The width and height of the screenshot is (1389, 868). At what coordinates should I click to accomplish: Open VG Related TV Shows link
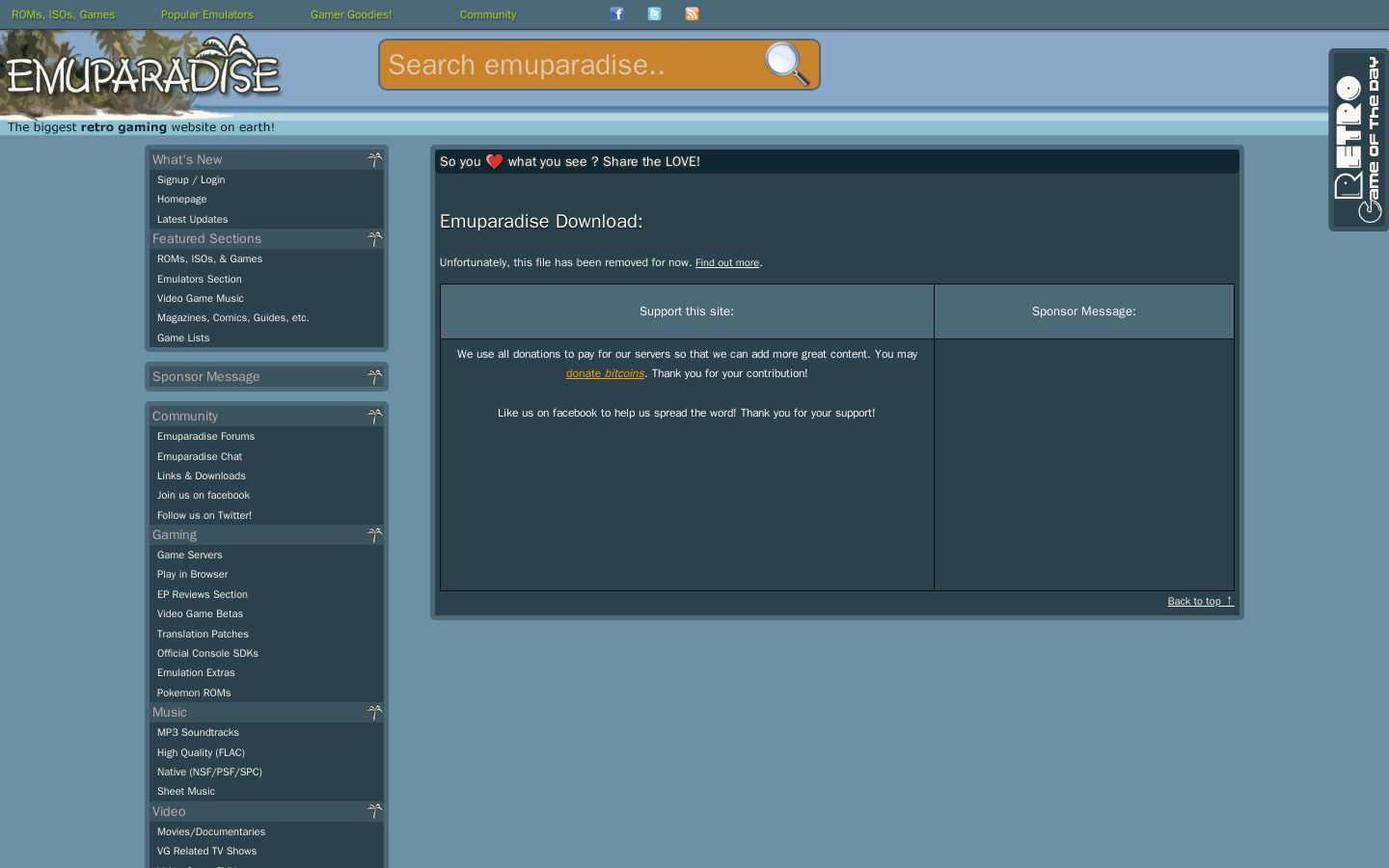tap(207, 851)
